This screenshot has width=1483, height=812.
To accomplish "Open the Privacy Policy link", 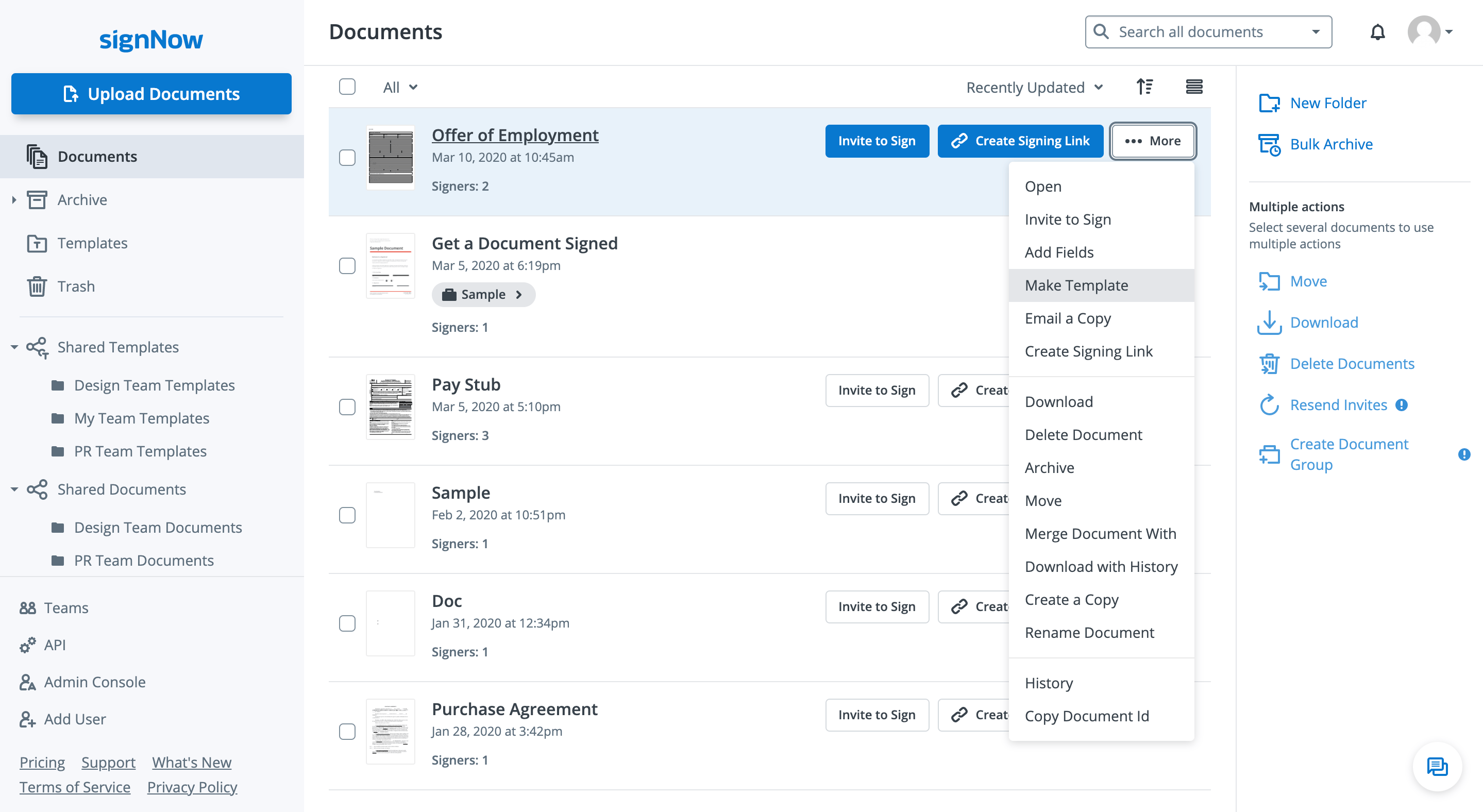I will 192,787.
